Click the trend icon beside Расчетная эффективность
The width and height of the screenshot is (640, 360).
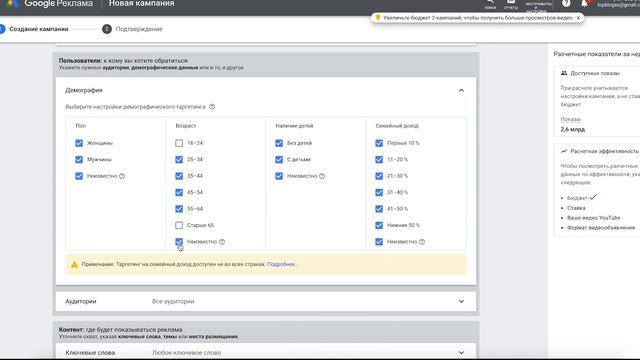[x=564, y=151]
